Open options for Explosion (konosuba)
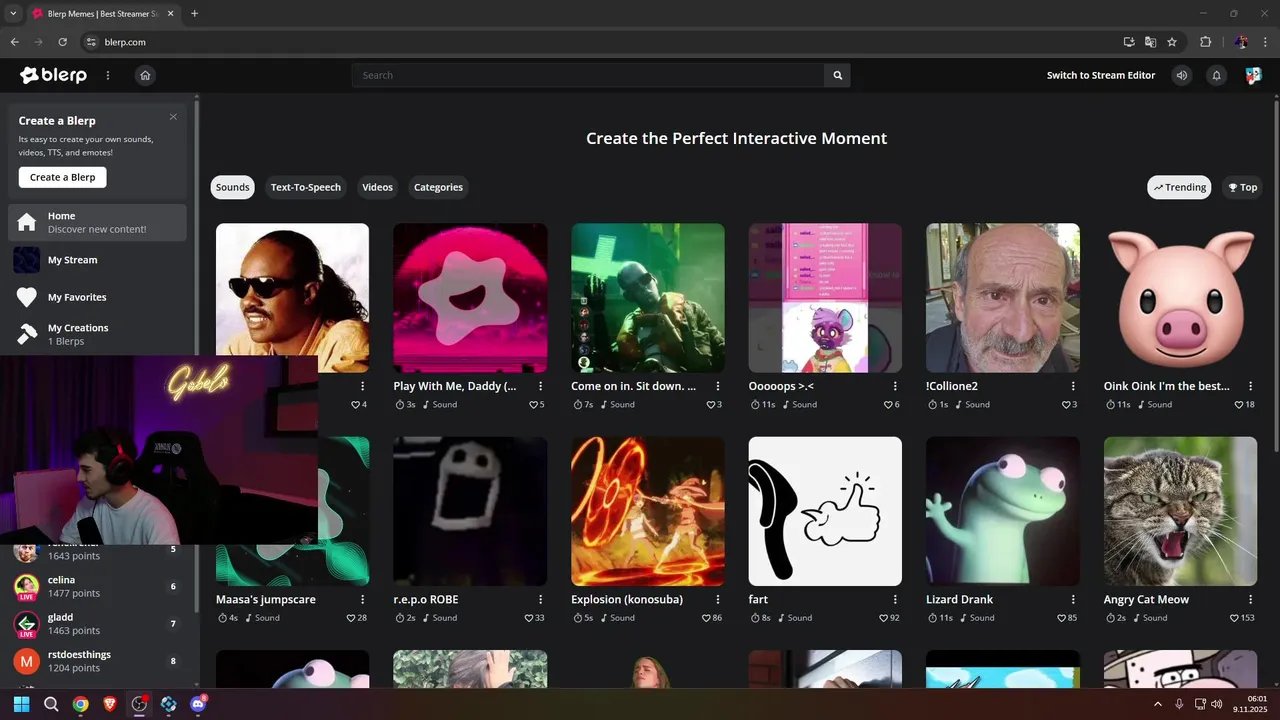 point(718,600)
